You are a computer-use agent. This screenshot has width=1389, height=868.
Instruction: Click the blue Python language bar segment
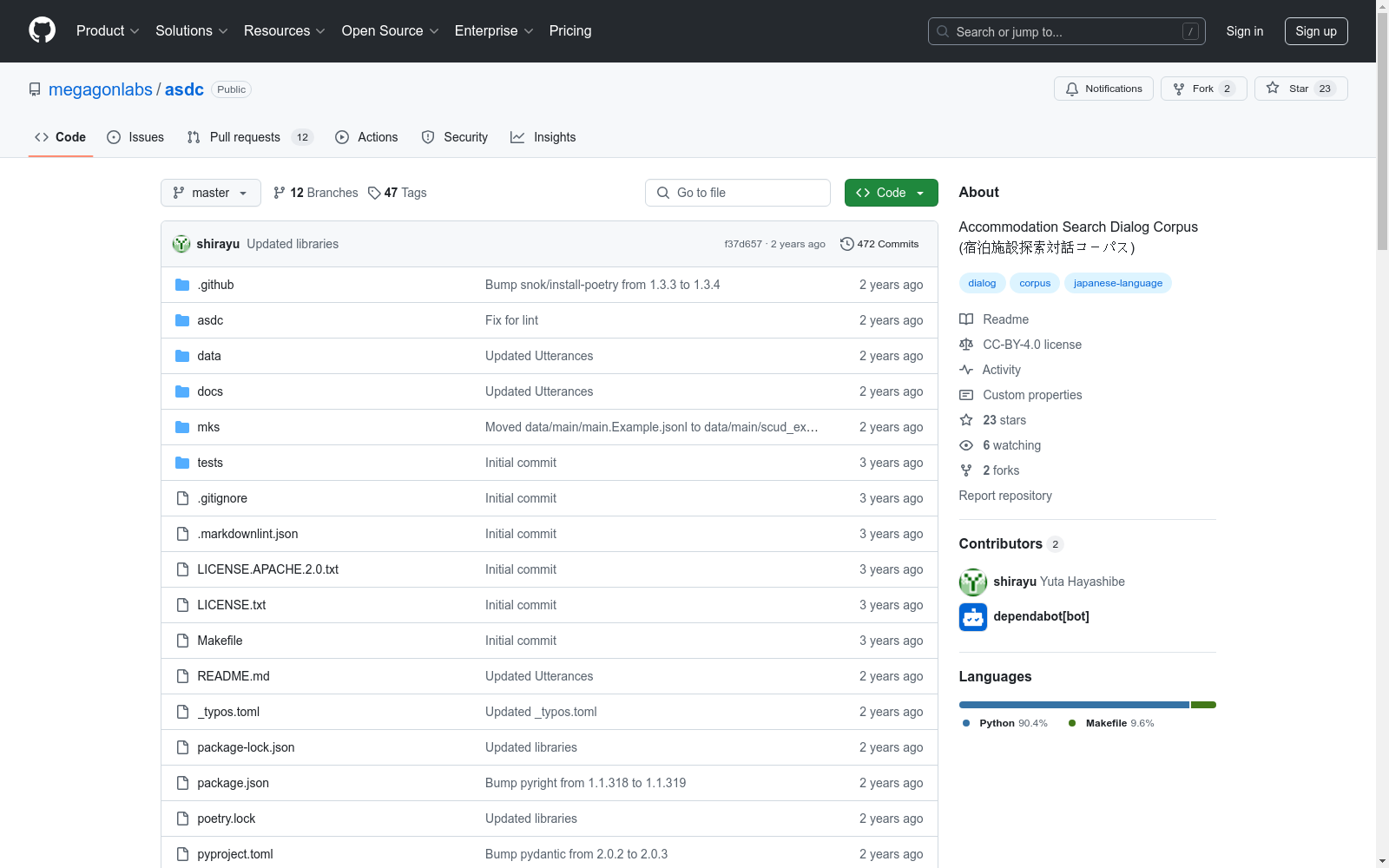click(x=1074, y=705)
